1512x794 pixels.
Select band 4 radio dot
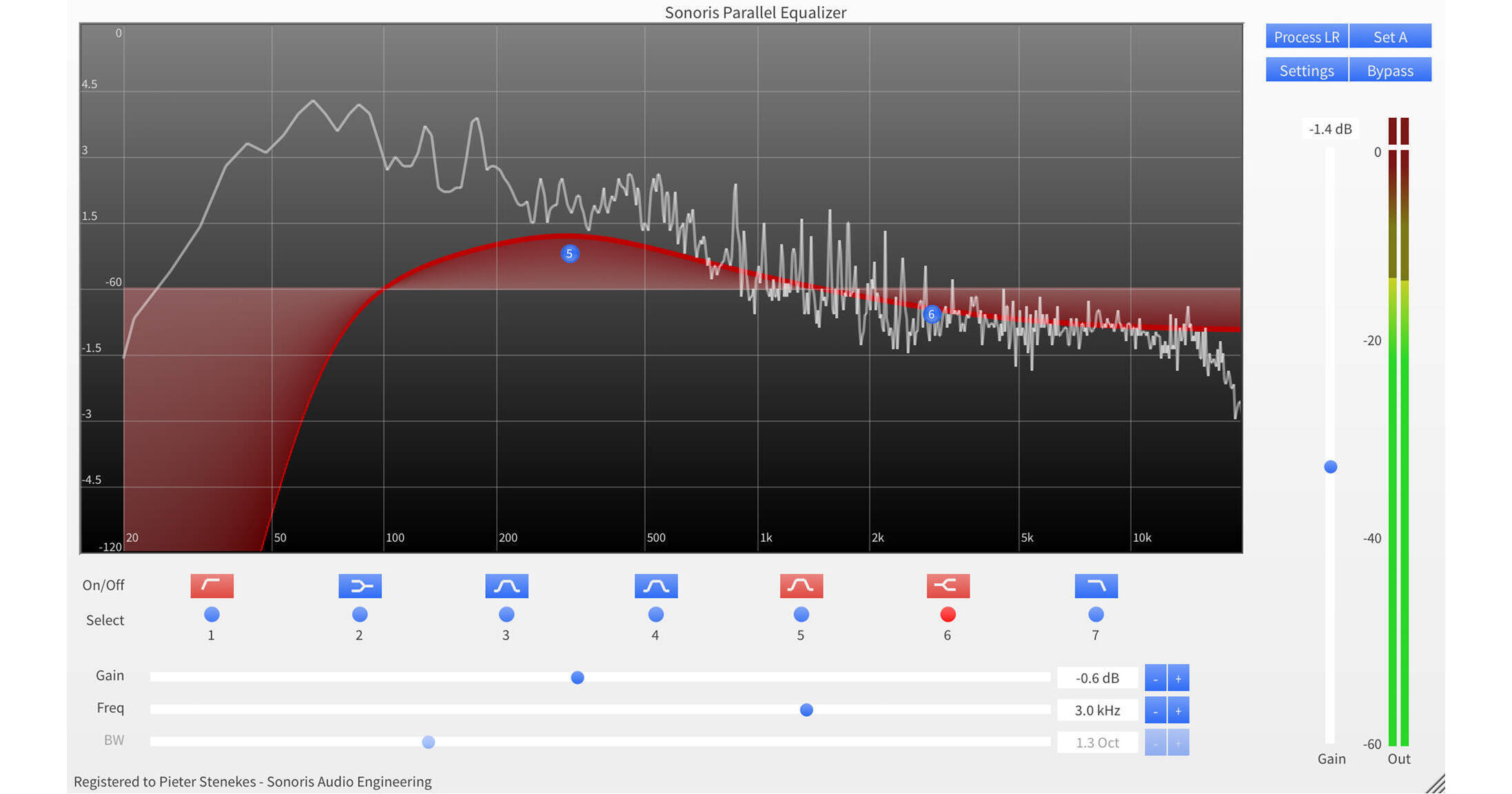click(x=655, y=614)
